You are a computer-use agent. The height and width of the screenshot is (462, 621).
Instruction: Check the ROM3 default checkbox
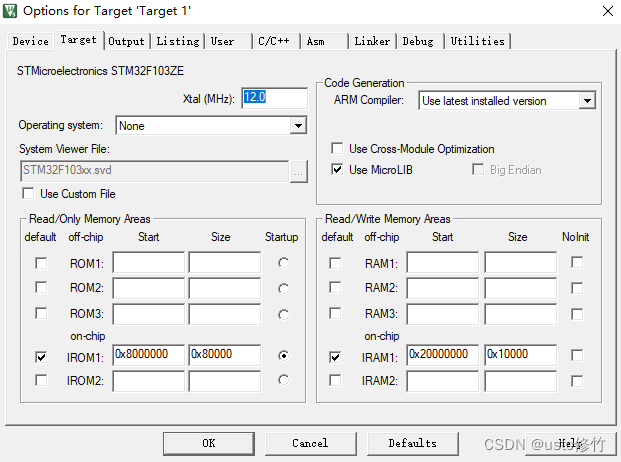pyautogui.click(x=41, y=314)
